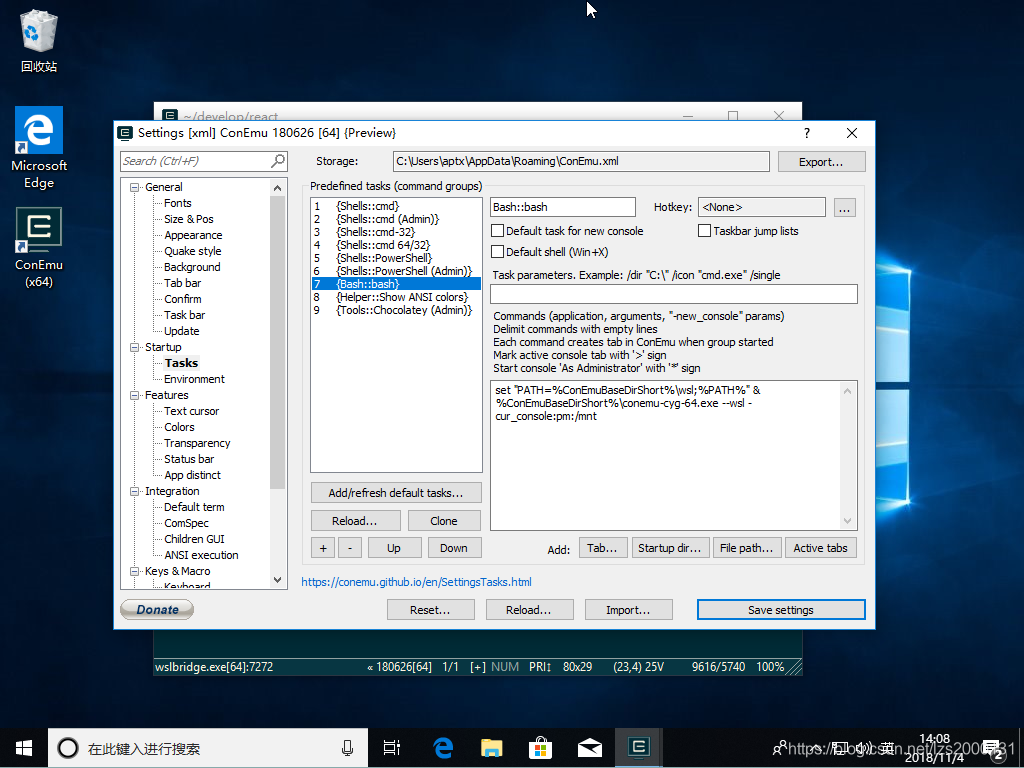The height and width of the screenshot is (768, 1024).
Task: Collapse the Integration tree node
Action: click(135, 492)
